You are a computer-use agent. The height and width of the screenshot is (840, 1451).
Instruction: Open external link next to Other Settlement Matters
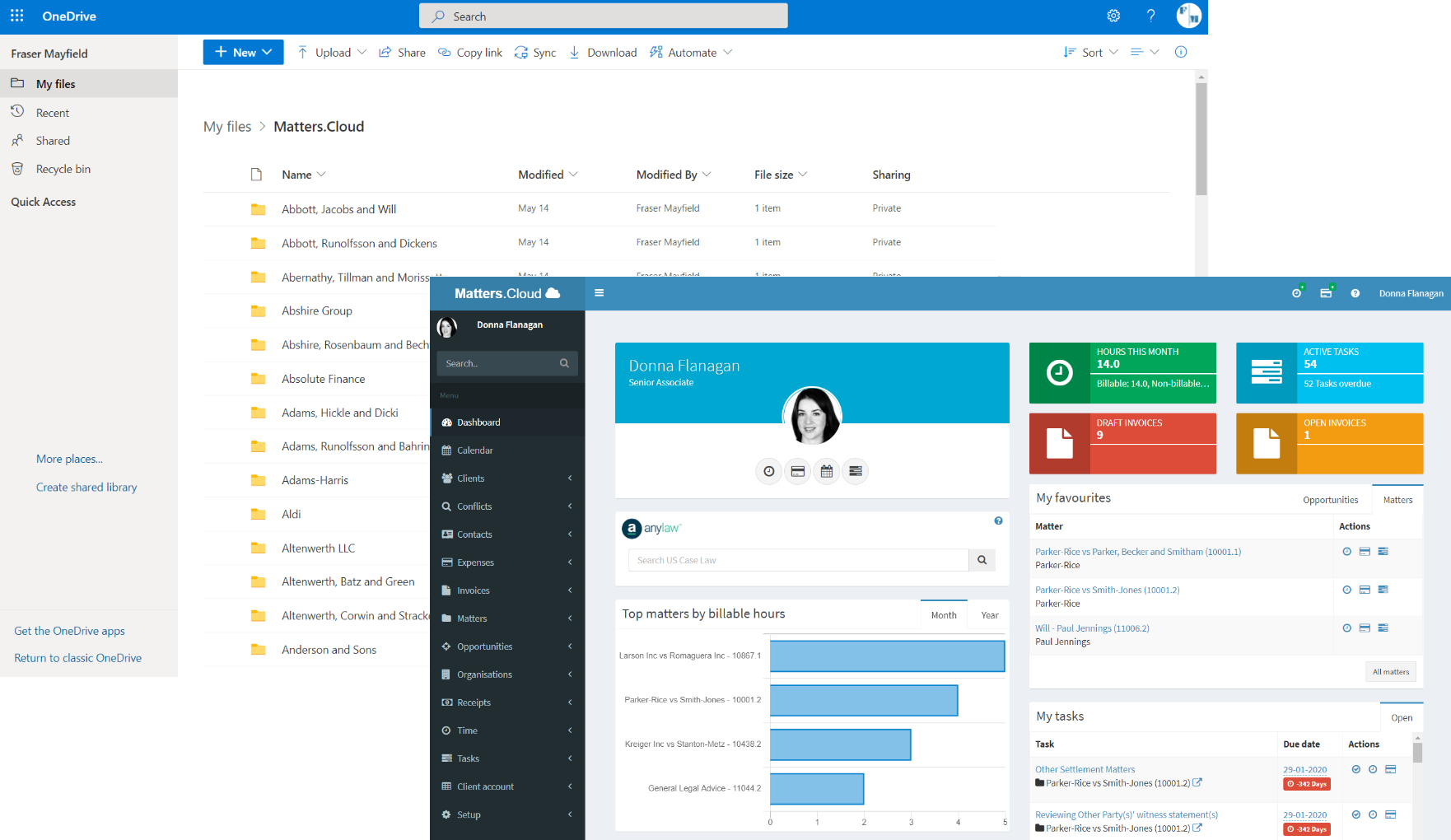coord(1197,782)
